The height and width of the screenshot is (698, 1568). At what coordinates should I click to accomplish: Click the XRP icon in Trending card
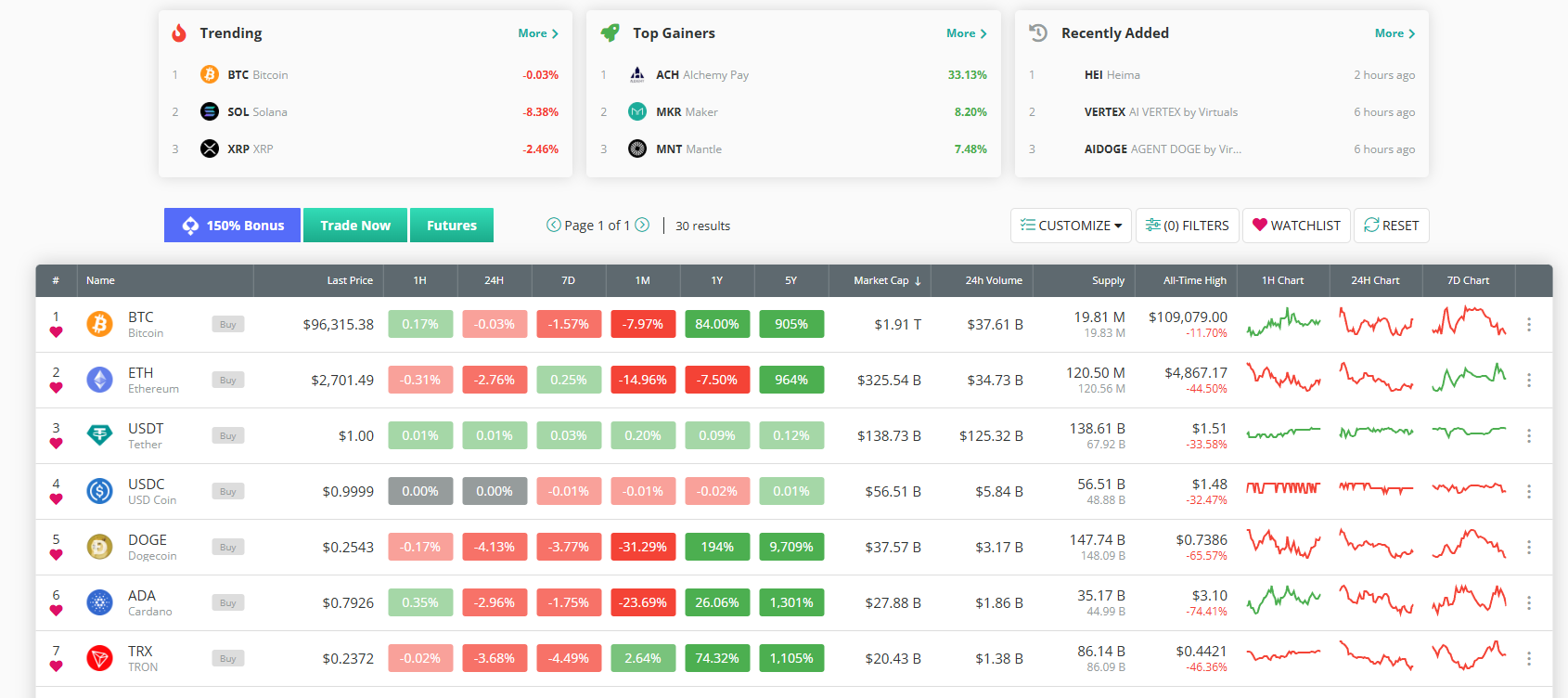(210, 149)
